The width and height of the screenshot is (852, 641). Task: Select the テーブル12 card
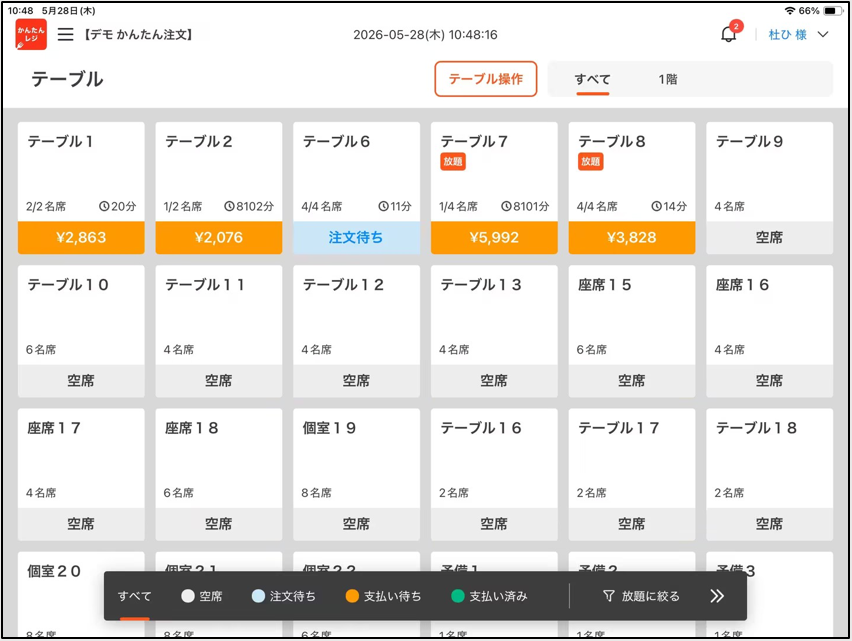coord(356,331)
